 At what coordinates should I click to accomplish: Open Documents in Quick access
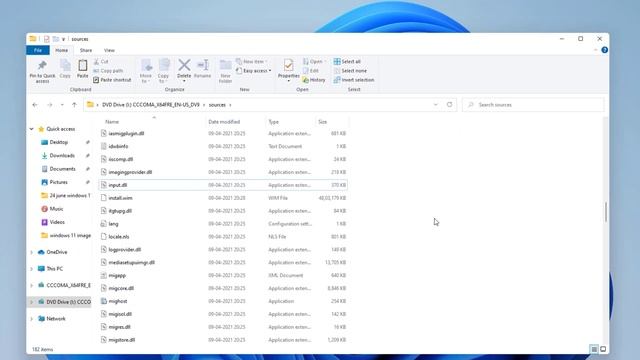(x=62, y=169)
